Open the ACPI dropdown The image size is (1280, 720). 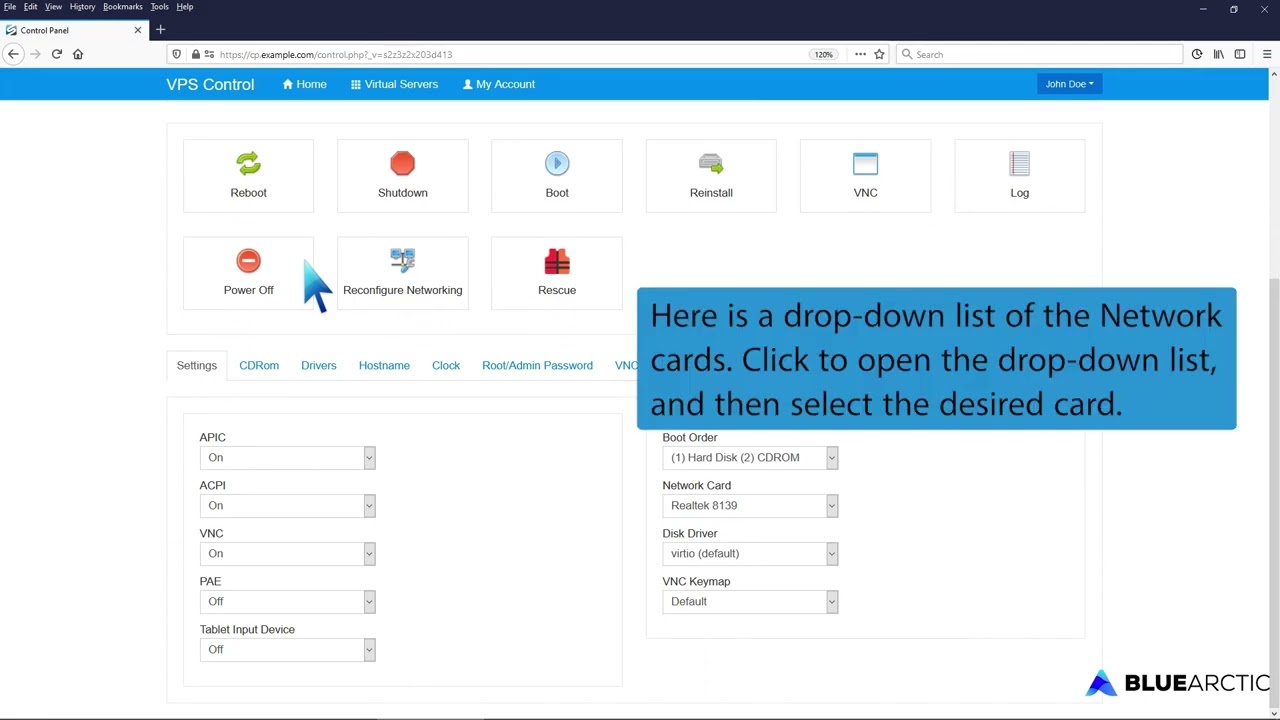[287, 505]
